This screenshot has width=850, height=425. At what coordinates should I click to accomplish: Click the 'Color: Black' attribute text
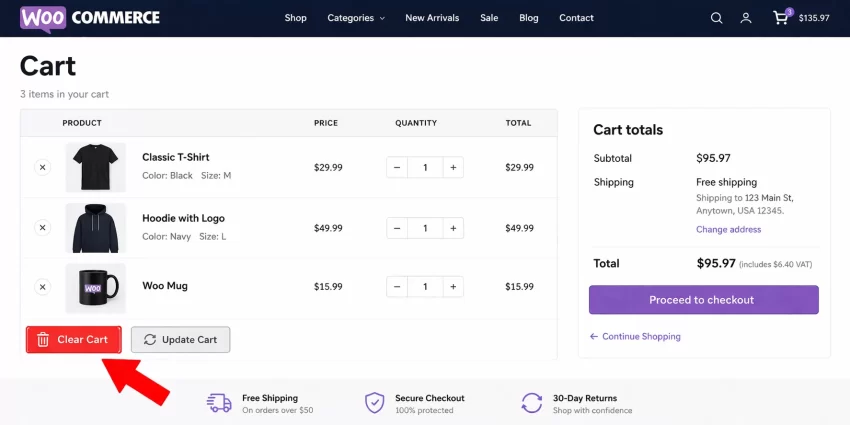(168, 176)
